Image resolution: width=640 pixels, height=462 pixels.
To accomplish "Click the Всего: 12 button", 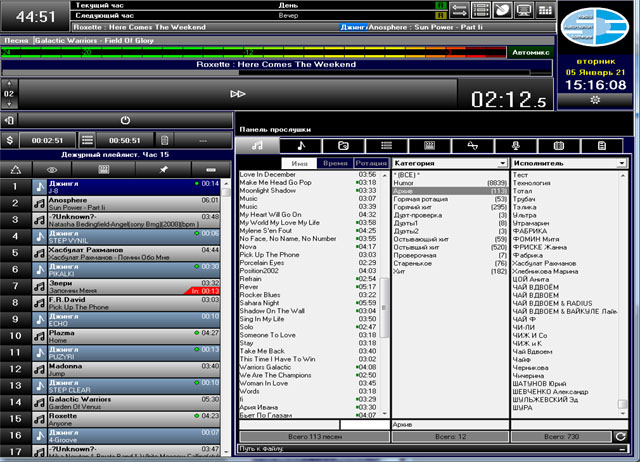I will point(450,437).
